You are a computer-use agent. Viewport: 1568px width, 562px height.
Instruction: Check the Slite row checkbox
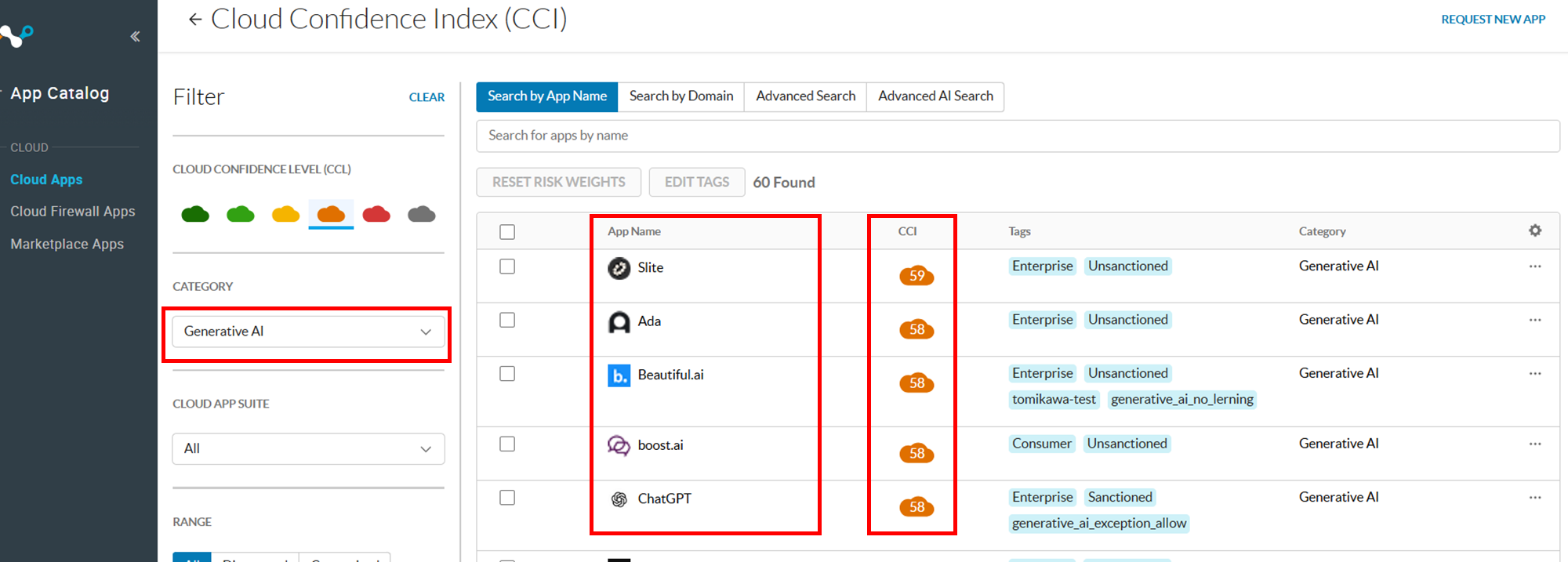point(507,266)
